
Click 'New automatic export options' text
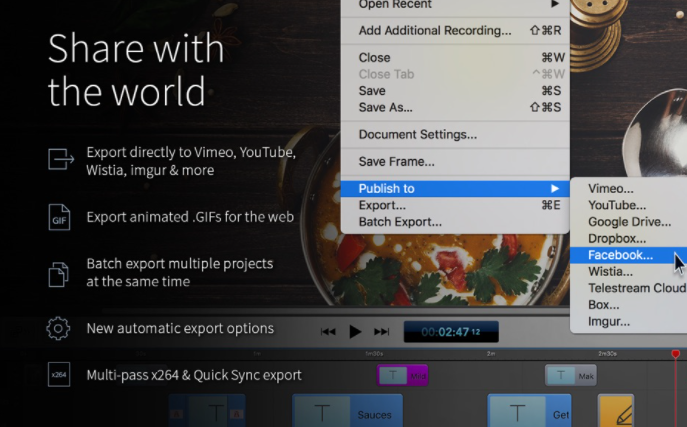180,328
